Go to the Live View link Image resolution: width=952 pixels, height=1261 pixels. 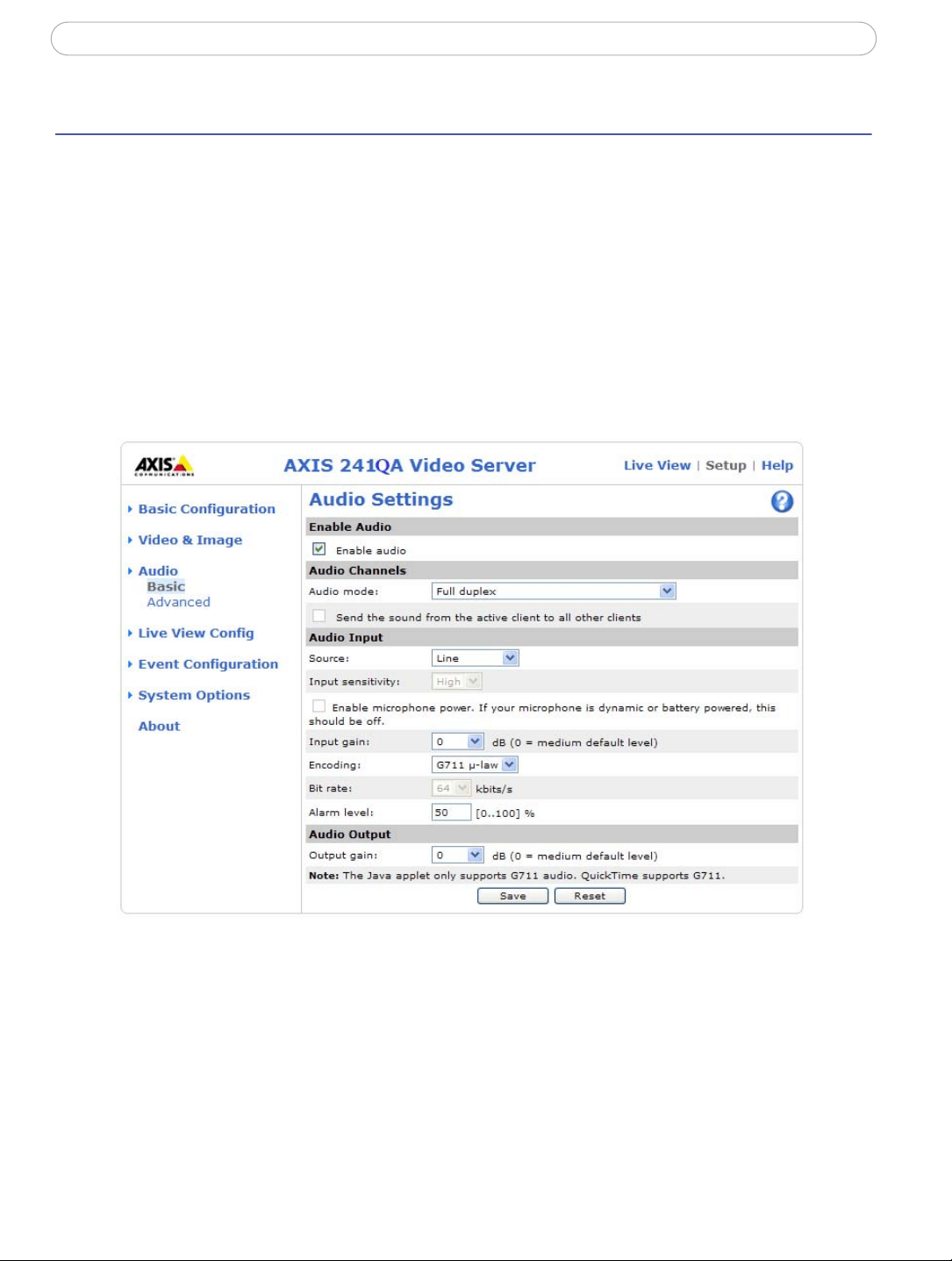pos(657,466)
